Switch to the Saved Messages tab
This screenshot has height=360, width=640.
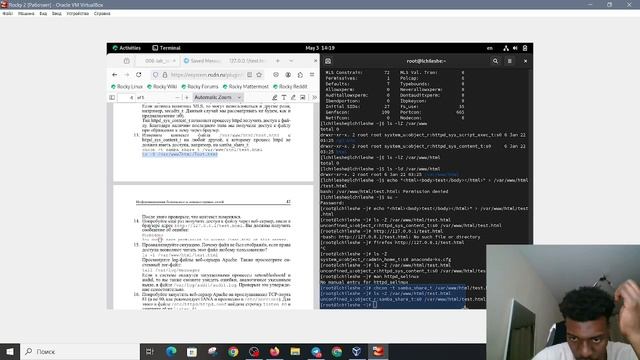pyautogui.click(x=202, y=61)
